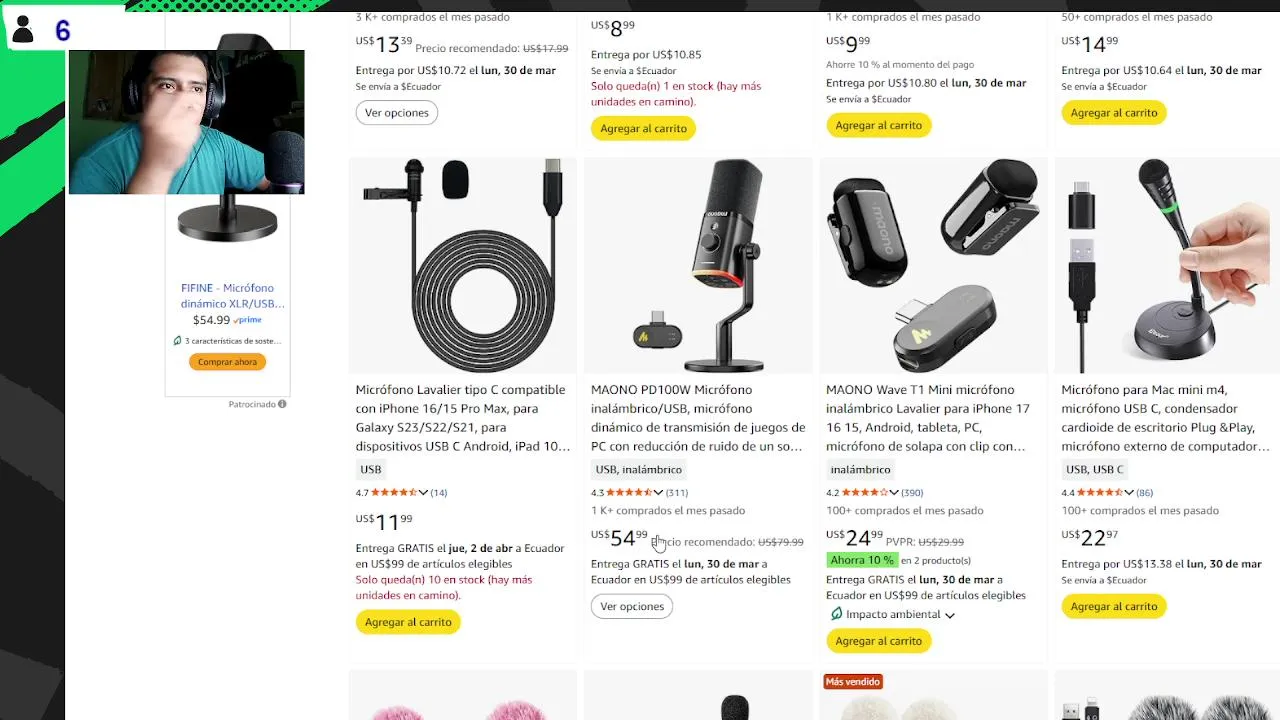
Task: Click Ver opciones for MAONO PD100W
Action: pos(632,606)
